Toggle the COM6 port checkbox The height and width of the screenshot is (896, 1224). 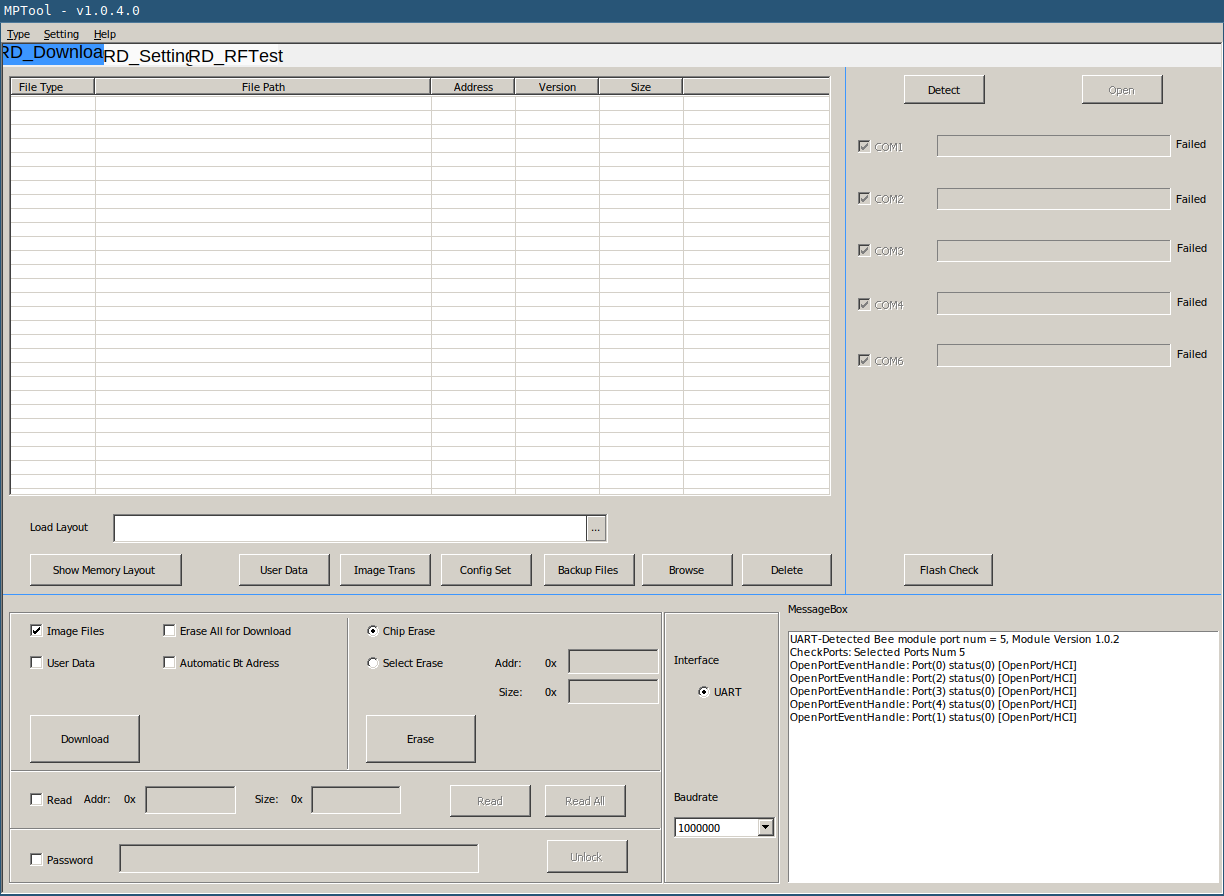pyautogui.click(x=864, y=360)
